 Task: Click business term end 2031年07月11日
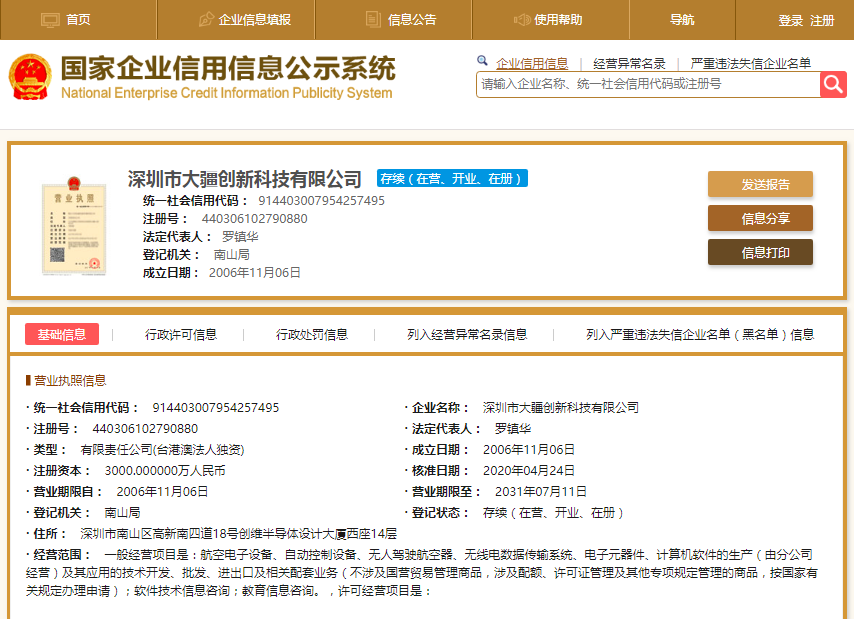(x=540, y=492)
